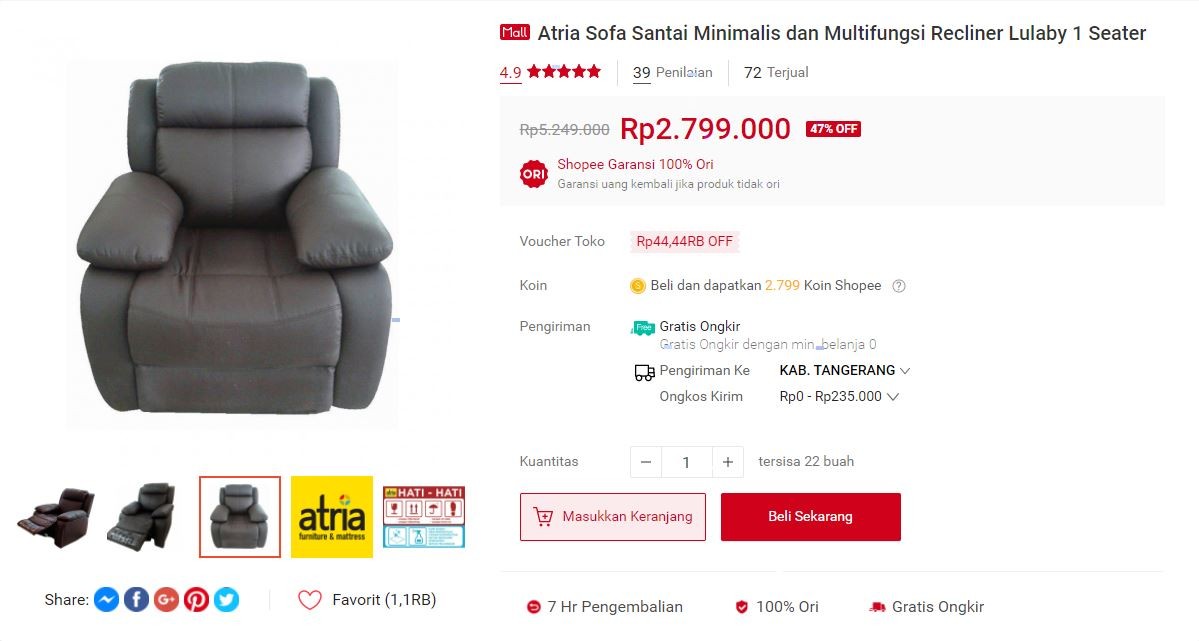
Task: Buy now with Beli Sekarang button
Action: pos(811,517)
